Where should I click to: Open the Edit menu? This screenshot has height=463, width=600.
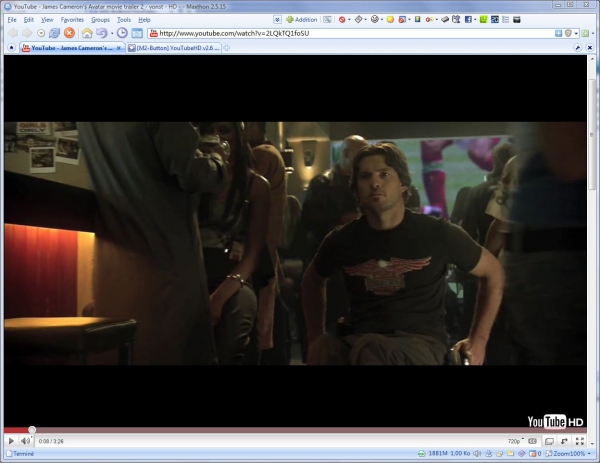tap(29, 20)
